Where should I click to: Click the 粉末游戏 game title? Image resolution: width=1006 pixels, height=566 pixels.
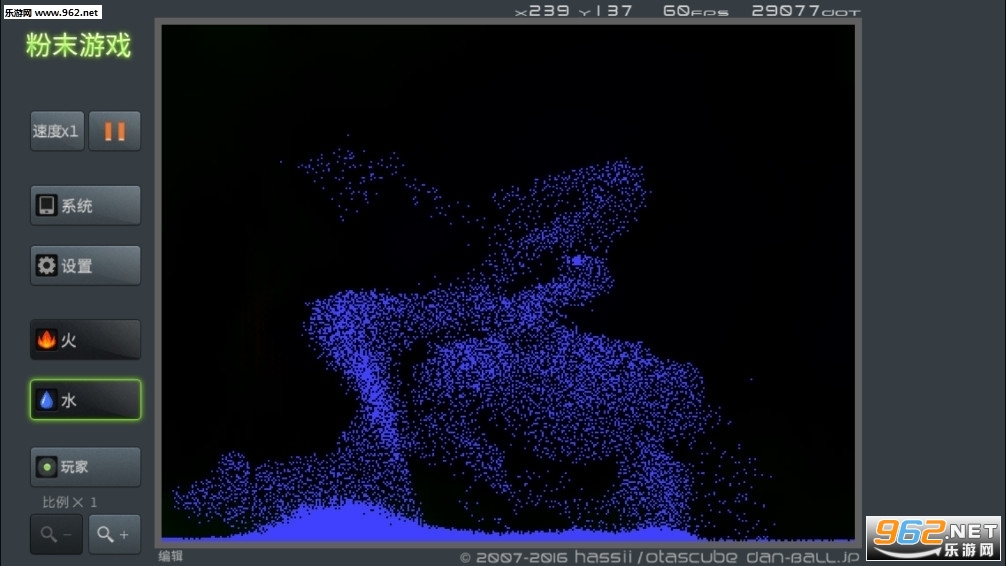[78, 45]
